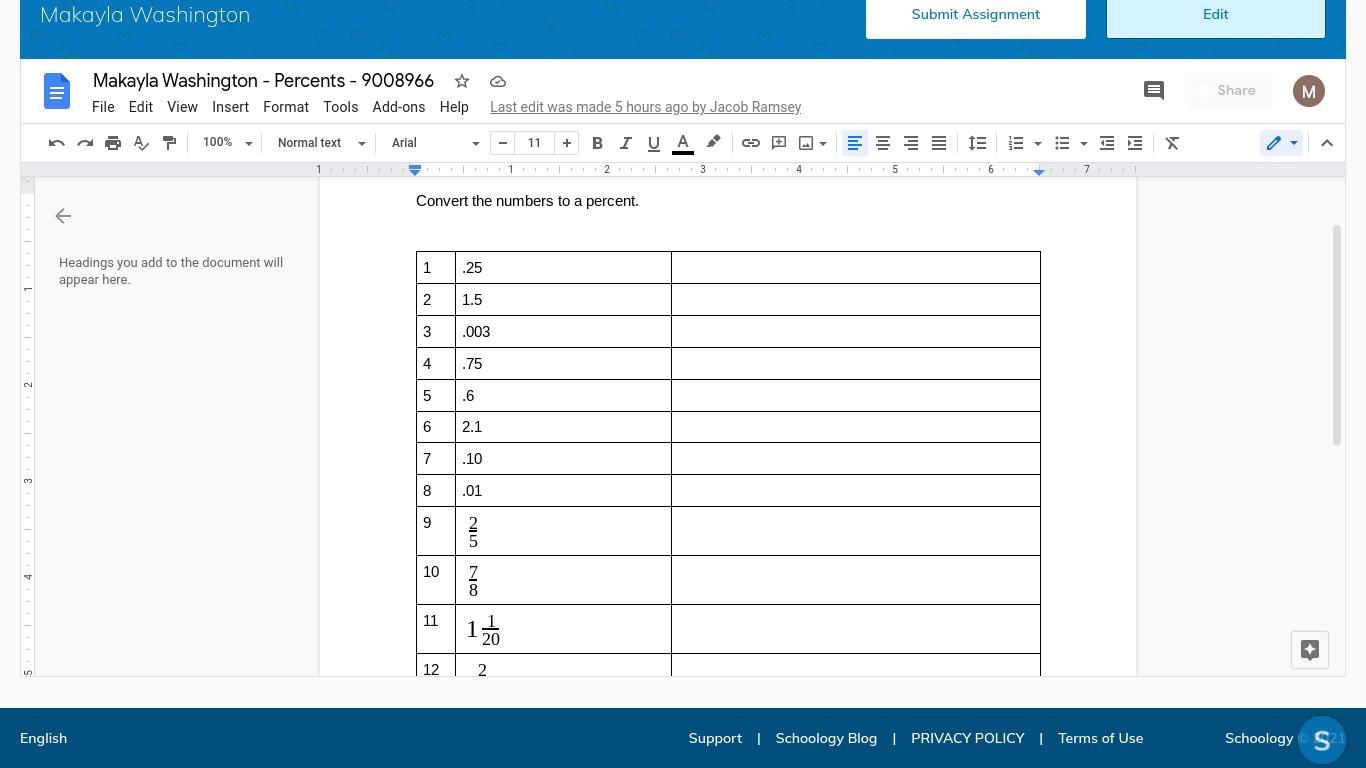Set justified text alignment
The width and height of the screenshot is (1366, 768).
[x=939, y=143]
